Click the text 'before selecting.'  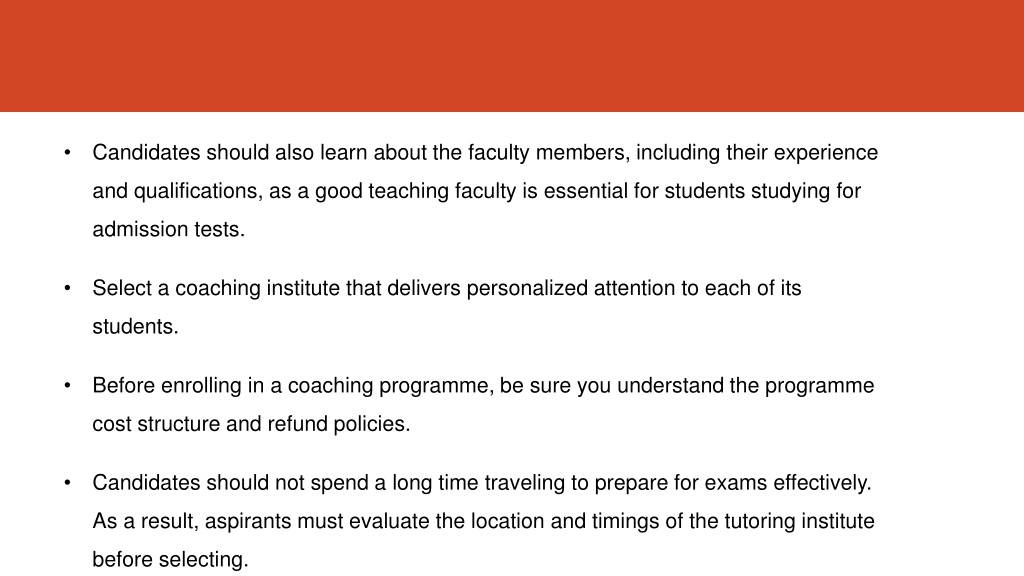click(170, 560)
